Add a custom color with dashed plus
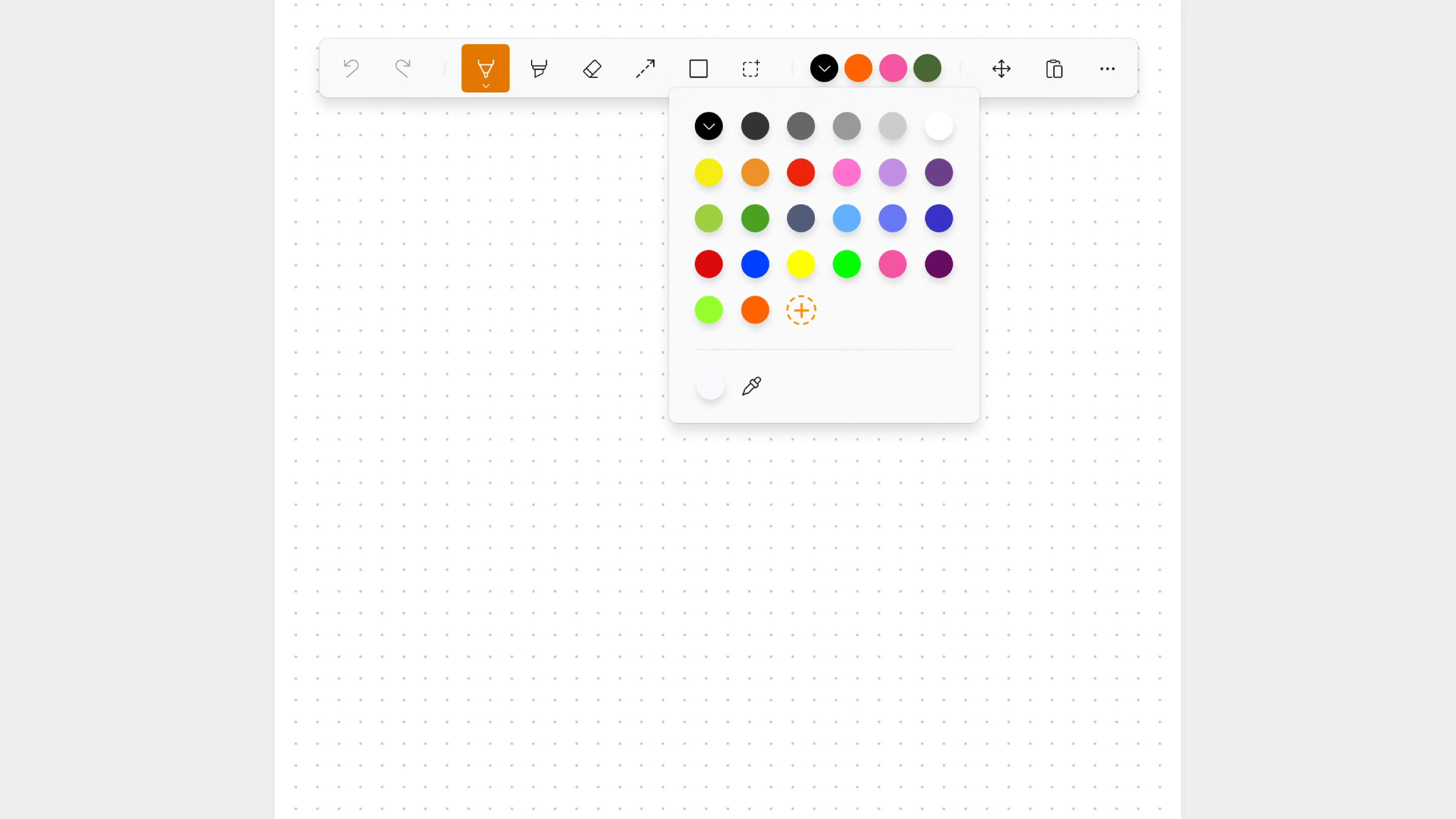 801,310
